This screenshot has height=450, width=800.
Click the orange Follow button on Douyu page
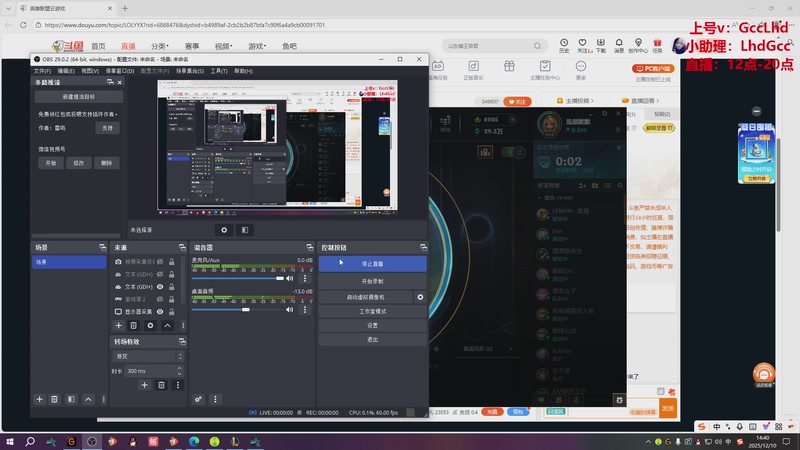517,102
